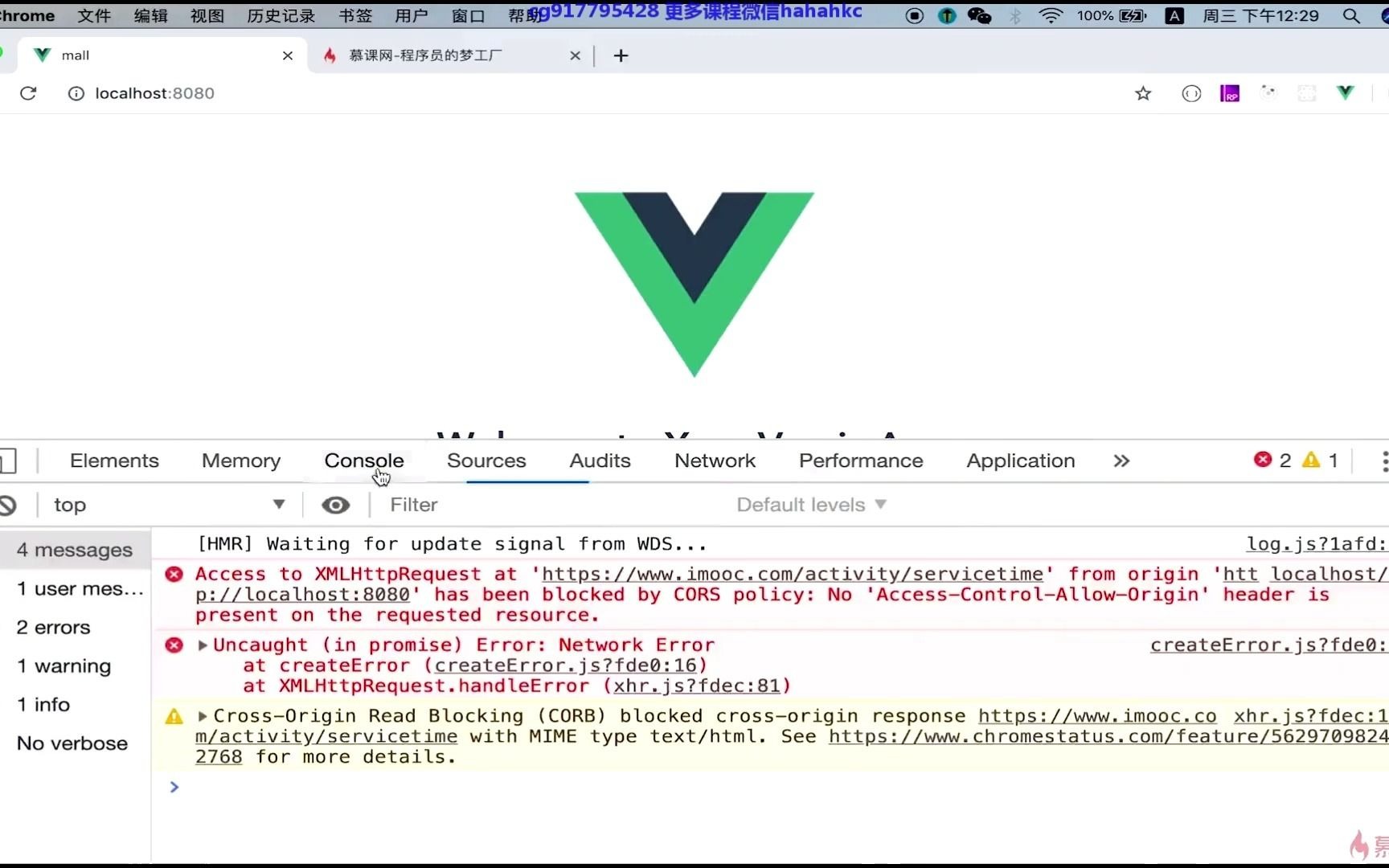Select No verbose in sidebar
The height and width of the screenshot is (868, 1389).
(75, 743)
